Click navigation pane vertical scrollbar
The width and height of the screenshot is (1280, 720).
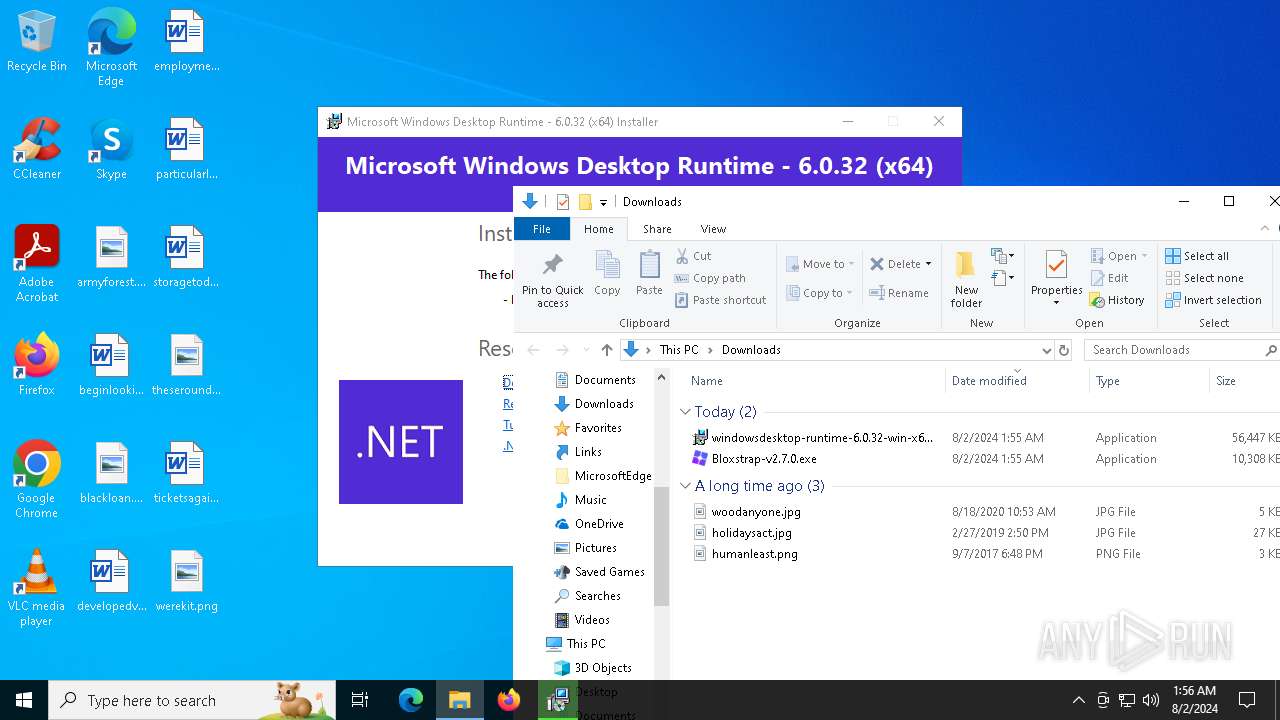(661, 545)
